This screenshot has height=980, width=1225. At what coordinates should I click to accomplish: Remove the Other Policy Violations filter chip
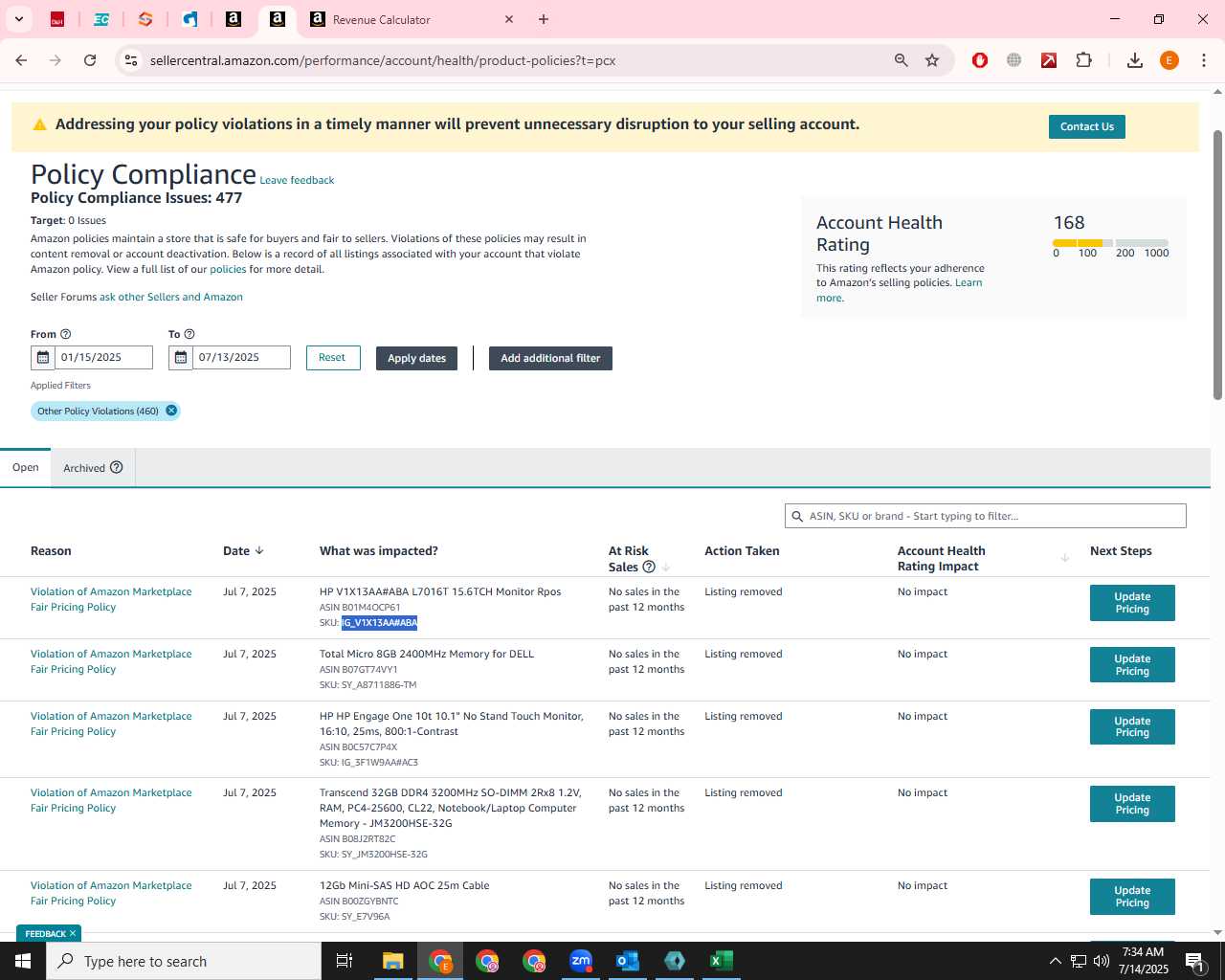point(171,411)
